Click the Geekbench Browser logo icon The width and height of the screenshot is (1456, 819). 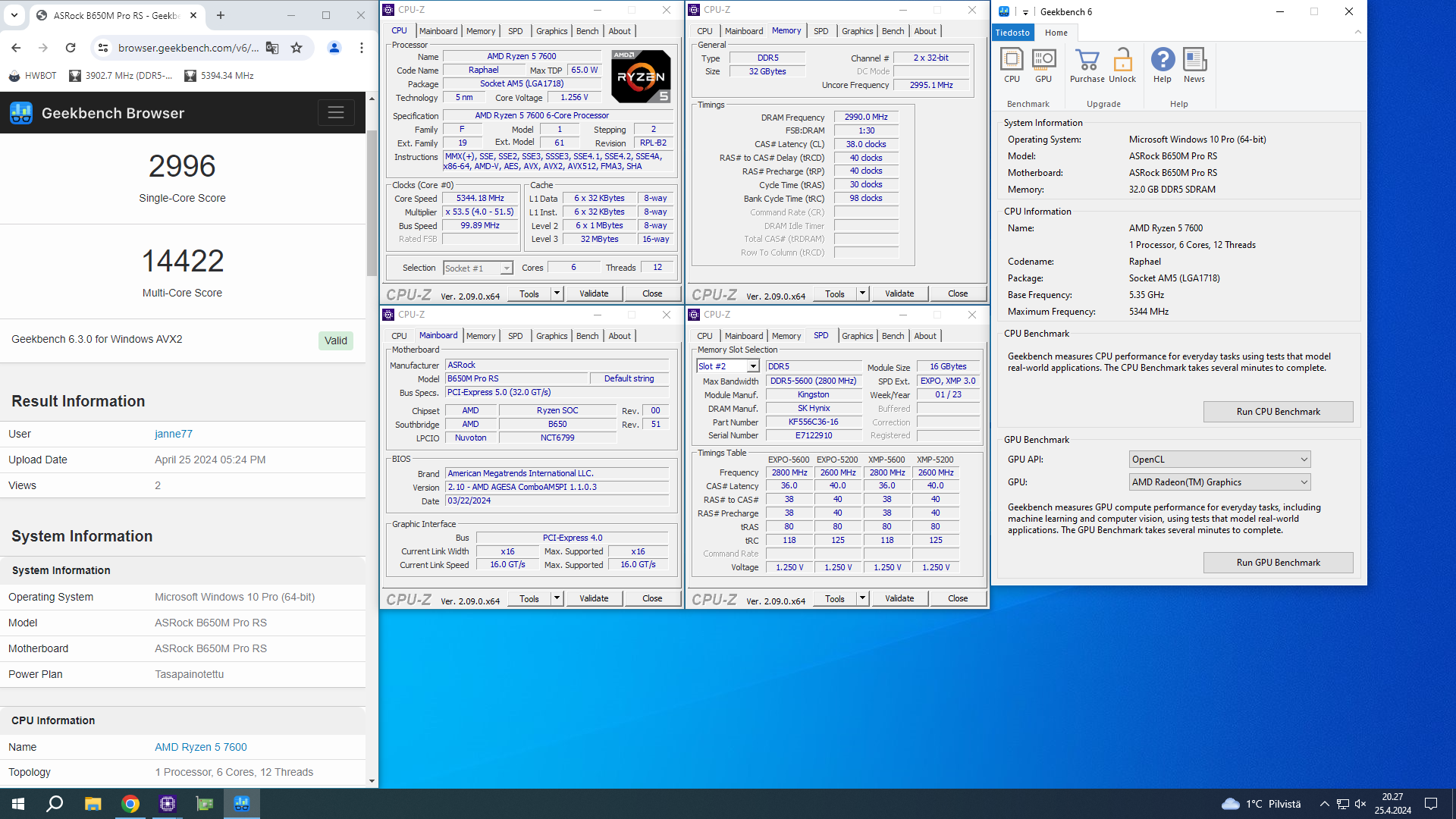(21, 113)
